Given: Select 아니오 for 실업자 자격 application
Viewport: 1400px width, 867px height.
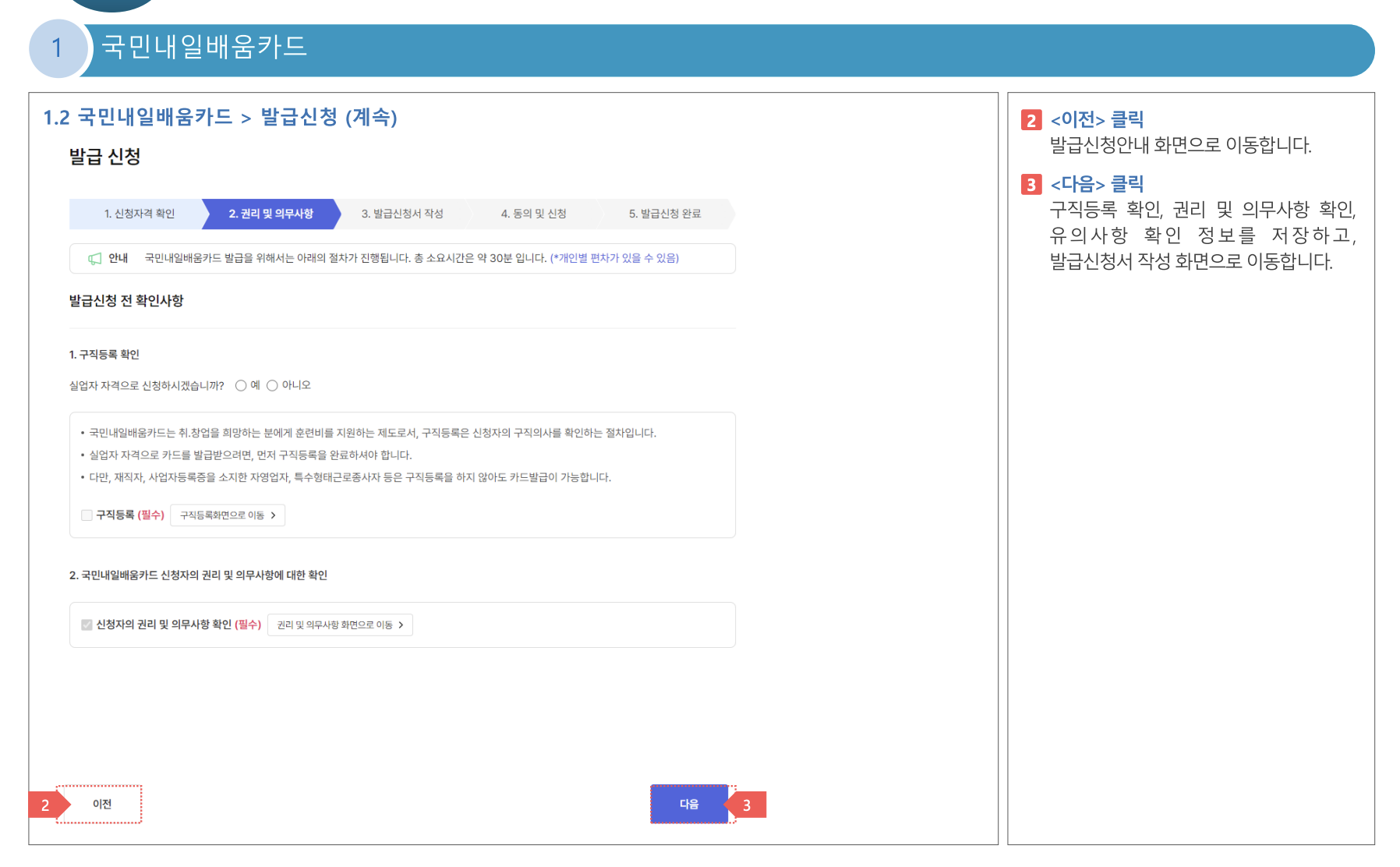Looking at the screenshot, I should click(x=272, y=384).
